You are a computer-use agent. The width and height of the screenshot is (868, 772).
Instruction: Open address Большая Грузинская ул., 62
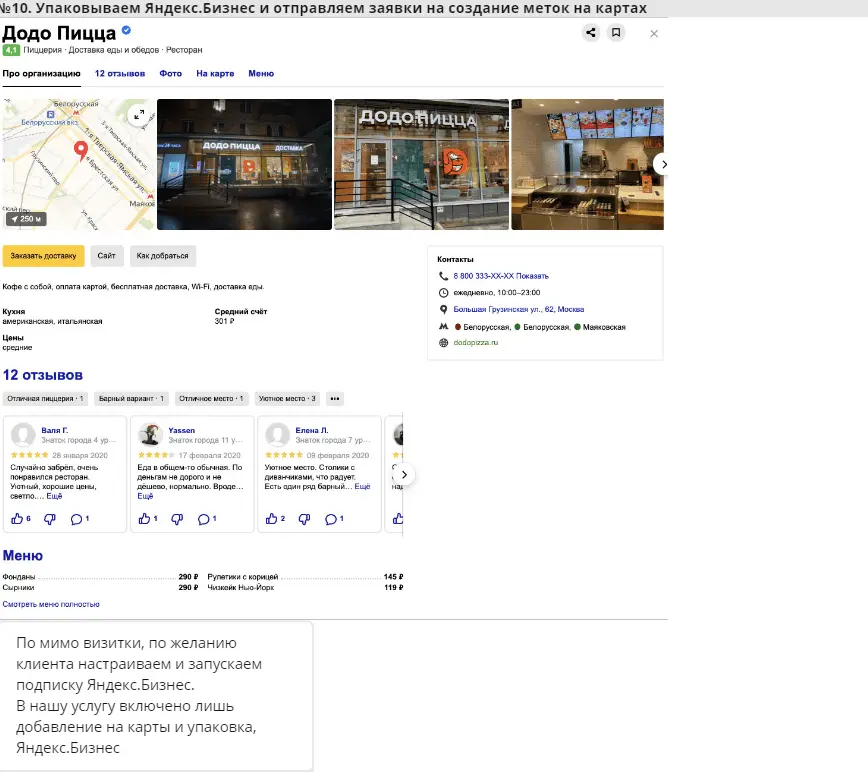tap(519, 309)
